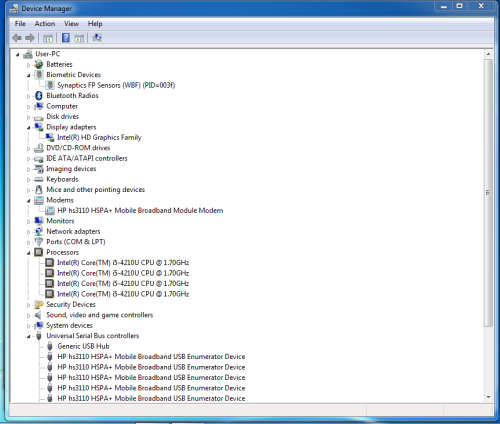Click the Device Manager title bar icon
500x424 pixels.
(x=14, y=8)
